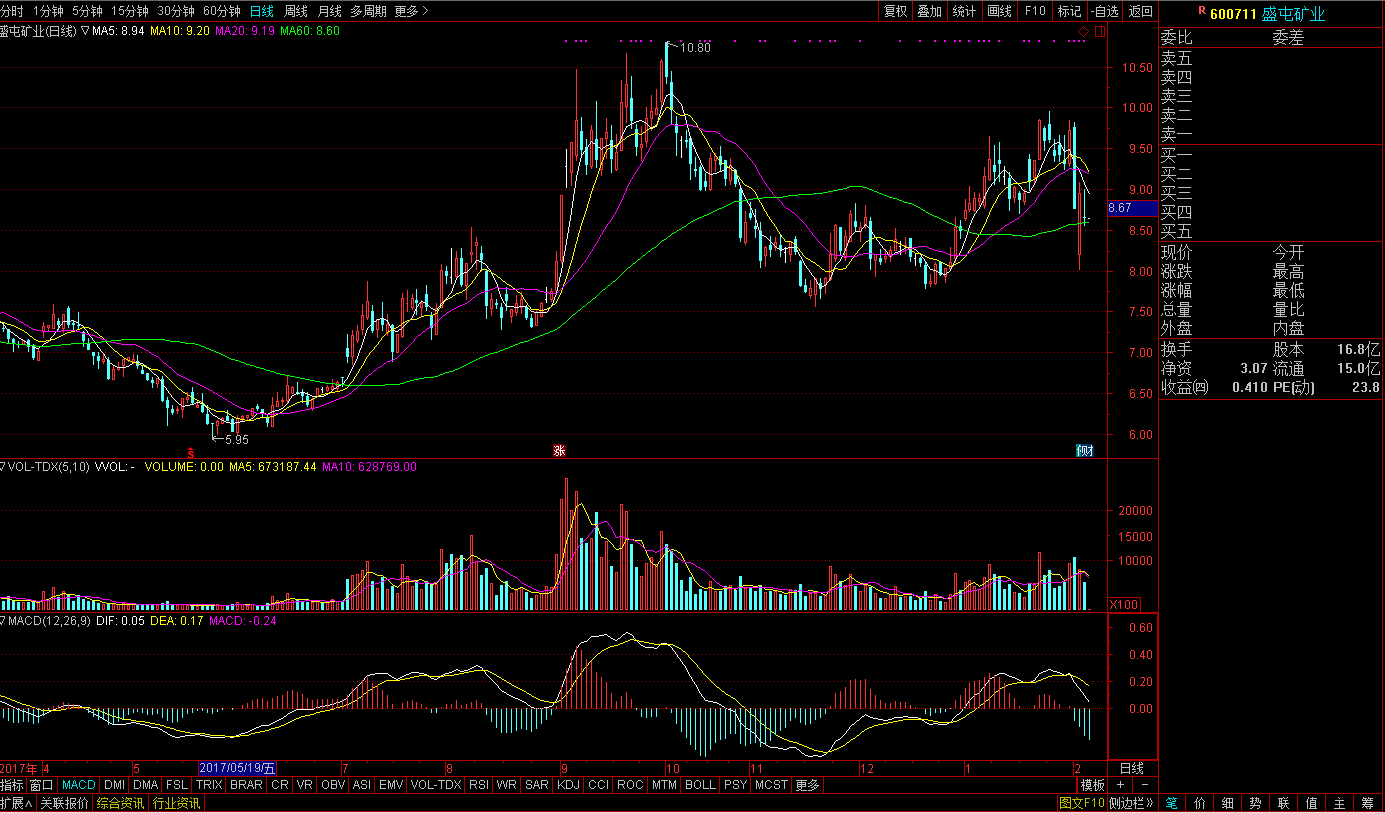The height and width of the screenshot is (813, 1385).
Task: Open the MA indicator triangle dropdown
Action: 85,31
